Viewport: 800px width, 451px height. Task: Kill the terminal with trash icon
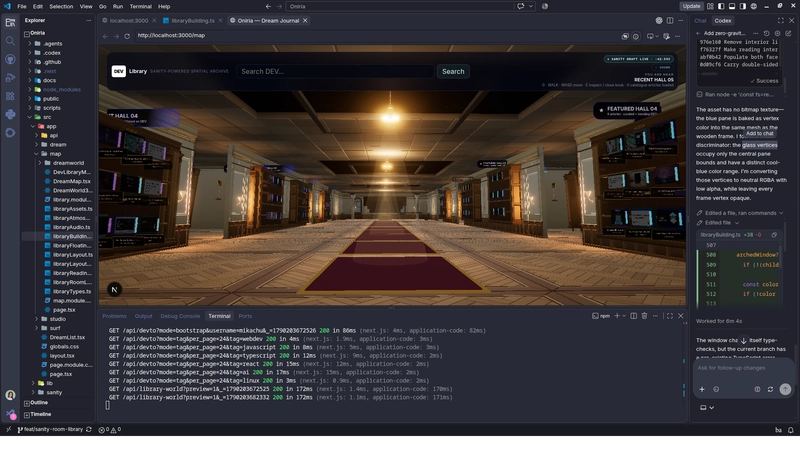pos(644,316)
